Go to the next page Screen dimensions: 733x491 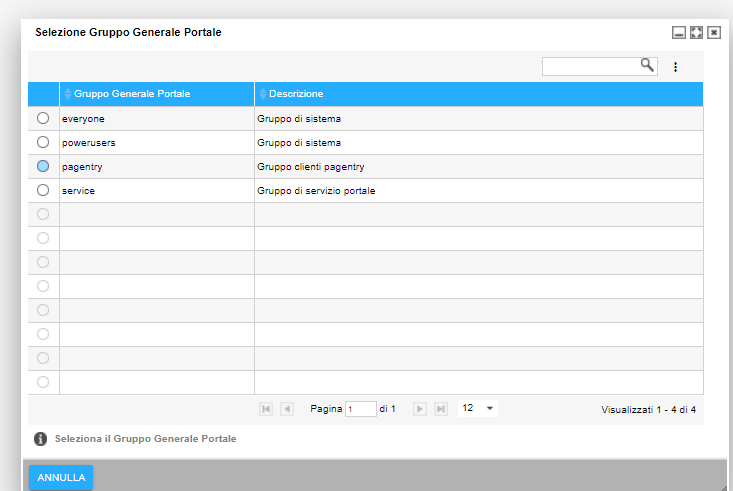coord(420,409)
